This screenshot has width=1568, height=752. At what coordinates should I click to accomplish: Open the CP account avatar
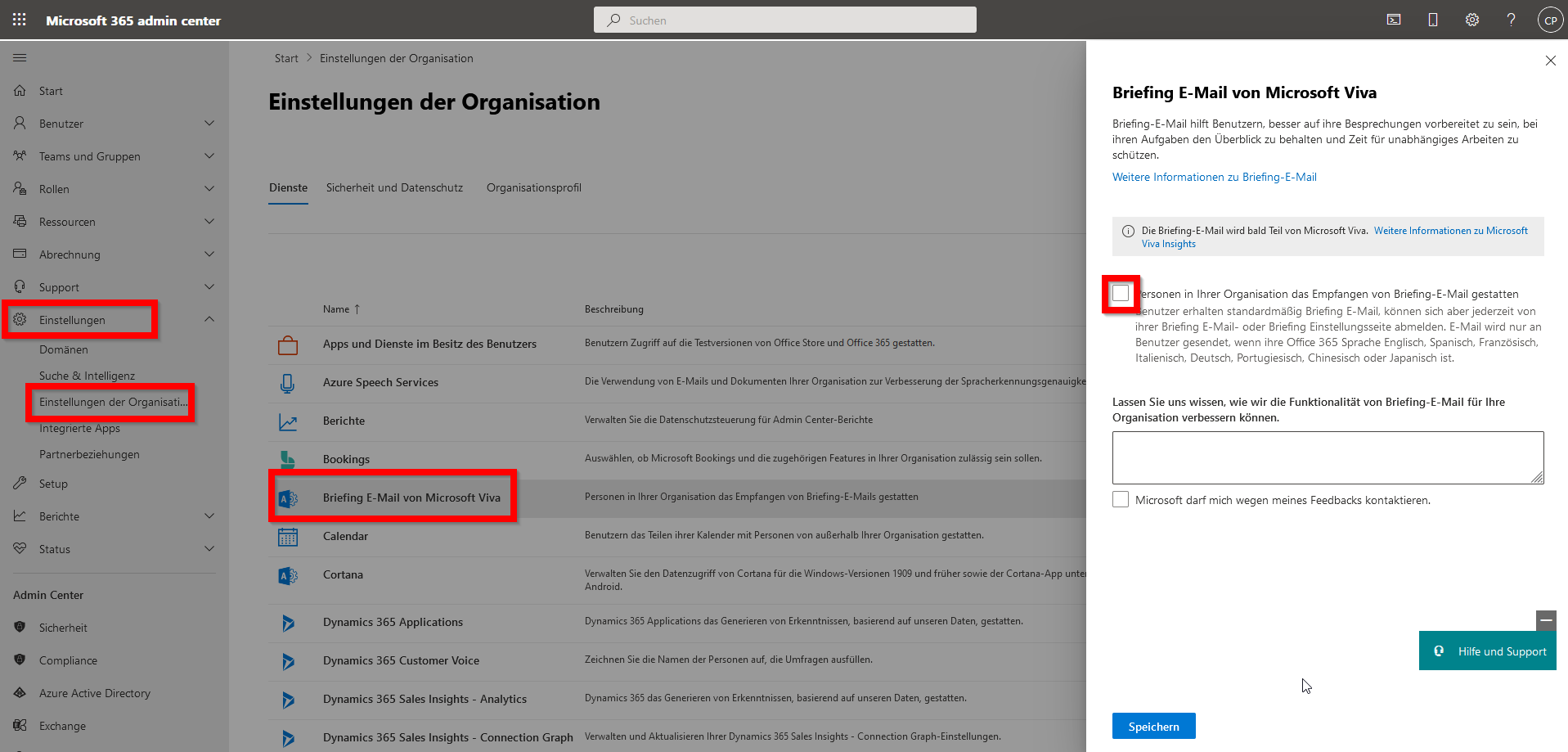coord(1550,20)
